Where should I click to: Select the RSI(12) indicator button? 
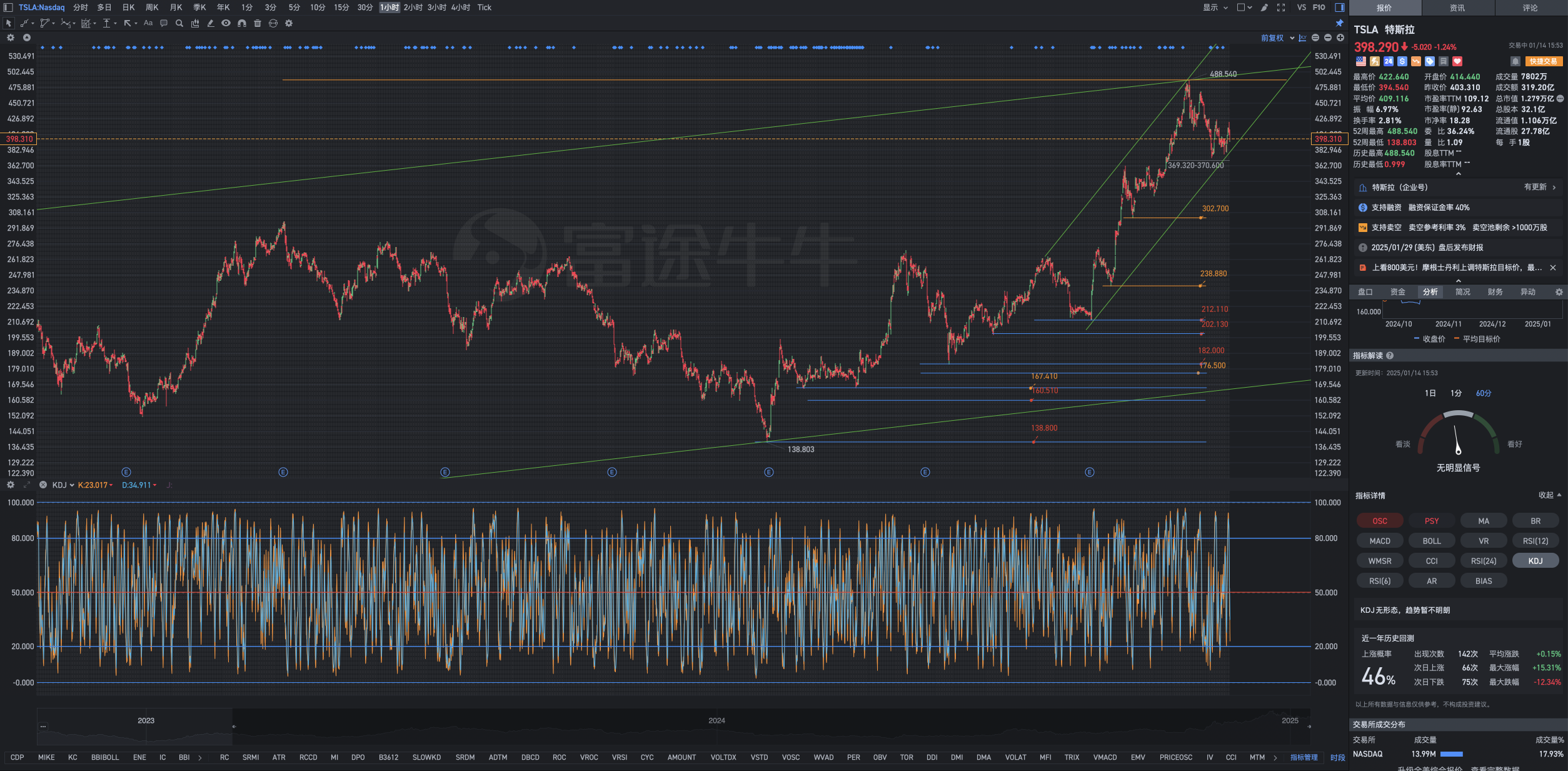1535,541
